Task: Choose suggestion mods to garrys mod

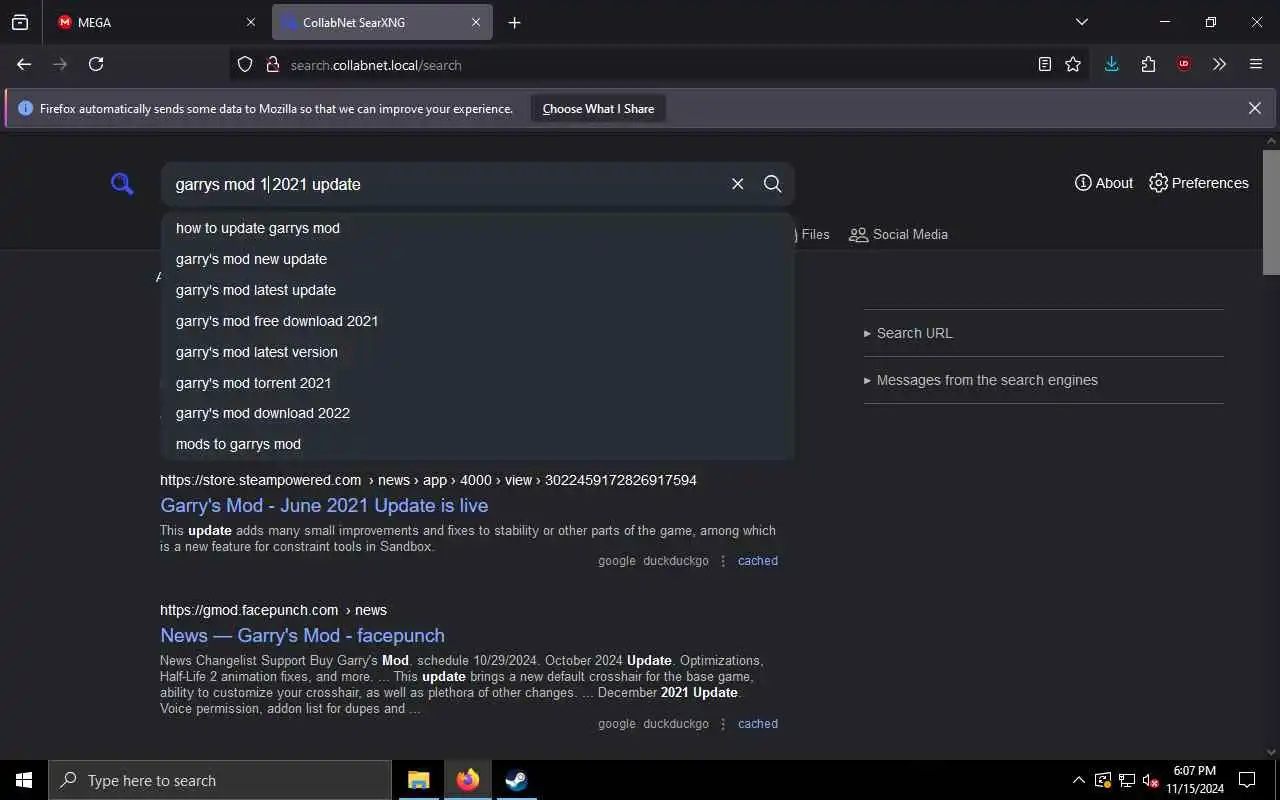Action: tap(477, 444)
